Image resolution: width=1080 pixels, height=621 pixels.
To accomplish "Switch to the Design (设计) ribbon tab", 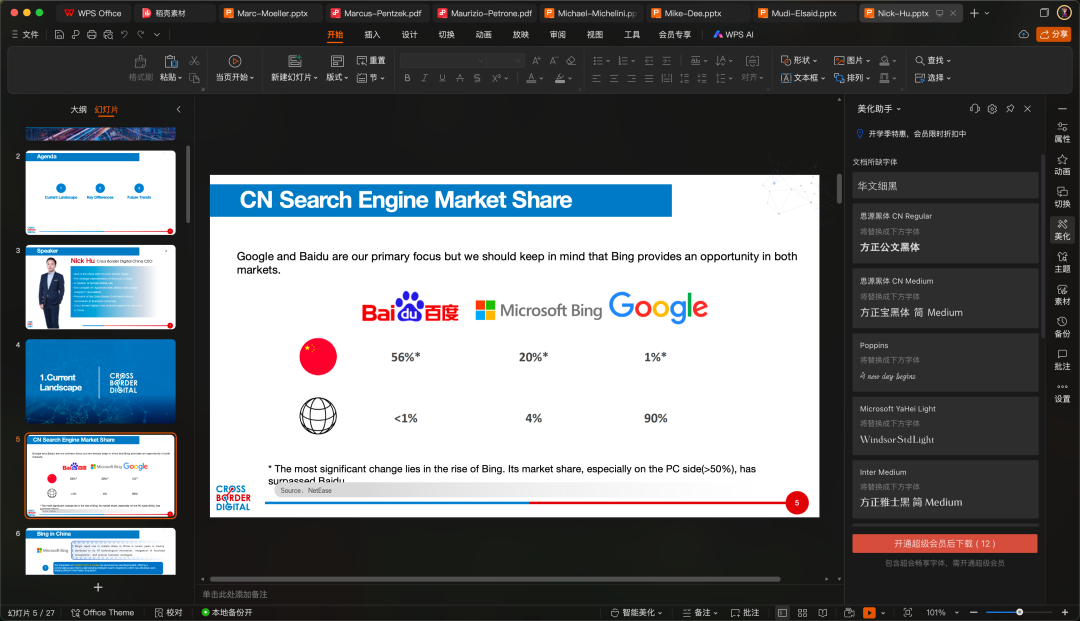I will [409, 34].
